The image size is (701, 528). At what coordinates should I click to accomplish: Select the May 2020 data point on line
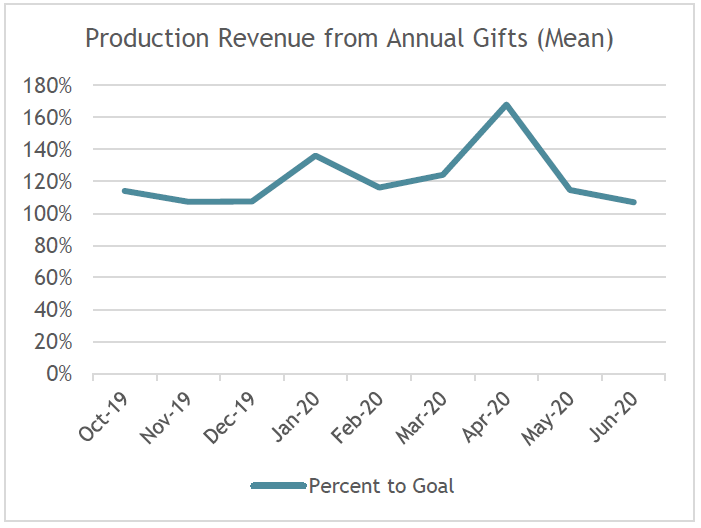[570, 190]
